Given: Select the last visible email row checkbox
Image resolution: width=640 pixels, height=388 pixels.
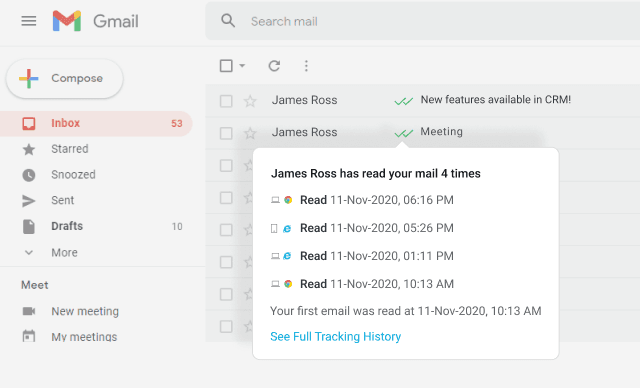Looking at the screenshot, I should [x=226, y=326].
